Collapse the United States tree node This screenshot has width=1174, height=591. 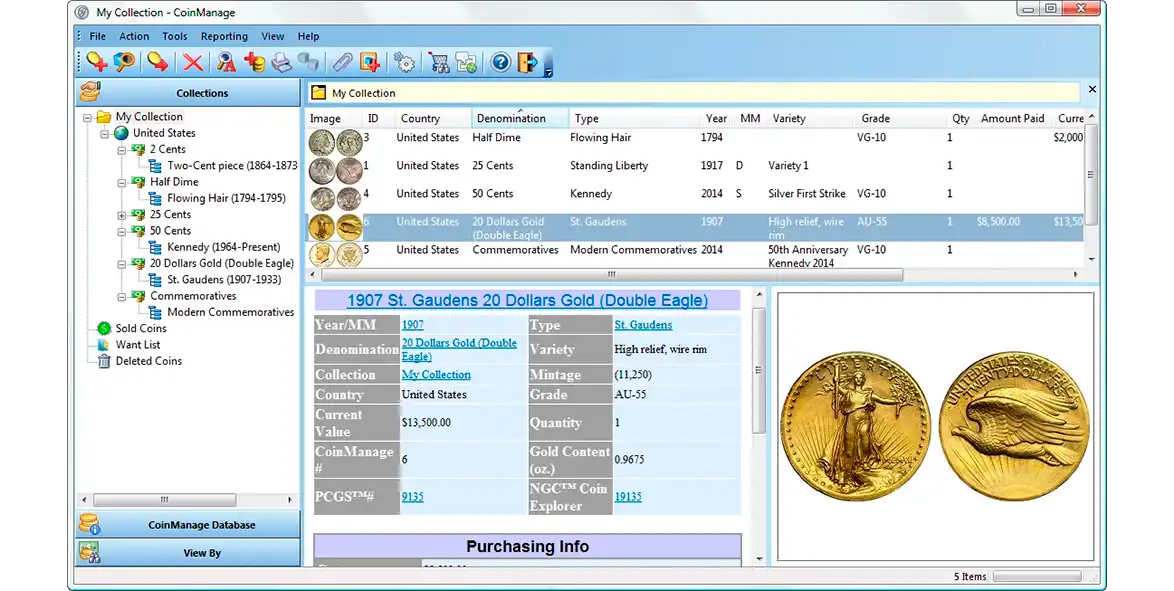(x=105, y=134)
